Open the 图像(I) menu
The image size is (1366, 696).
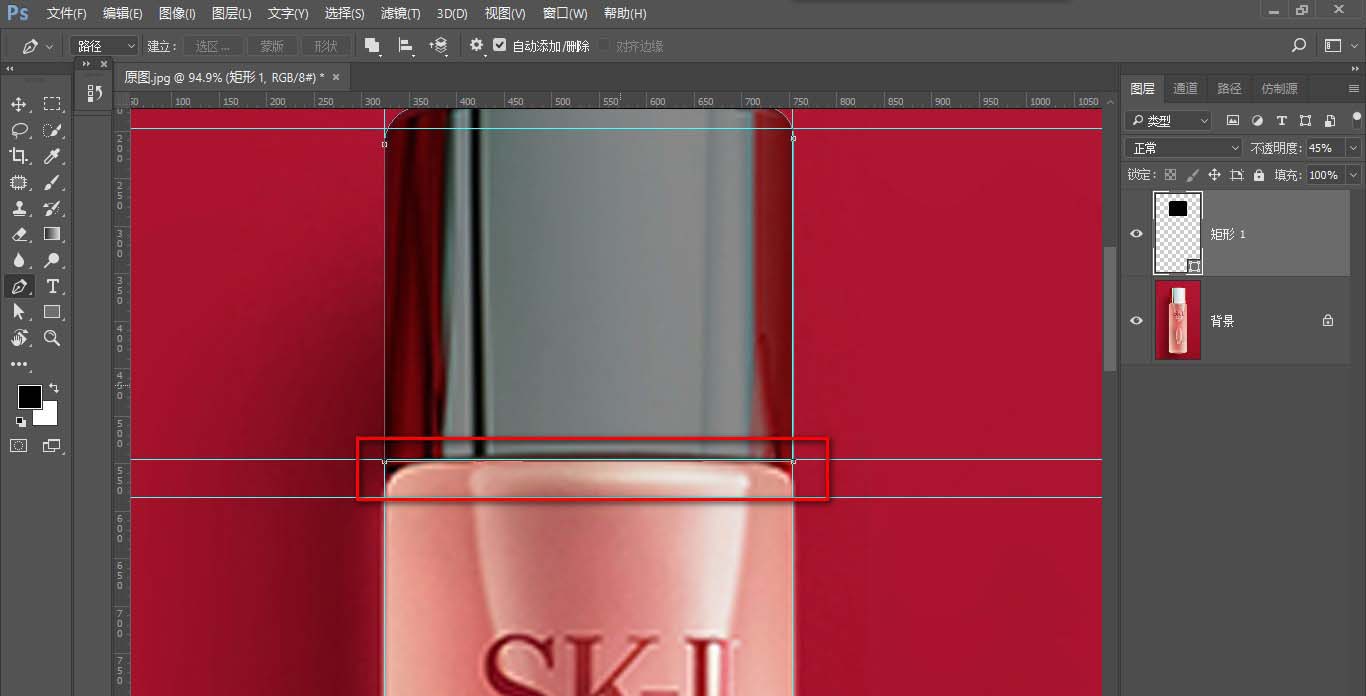coord(177,14)
